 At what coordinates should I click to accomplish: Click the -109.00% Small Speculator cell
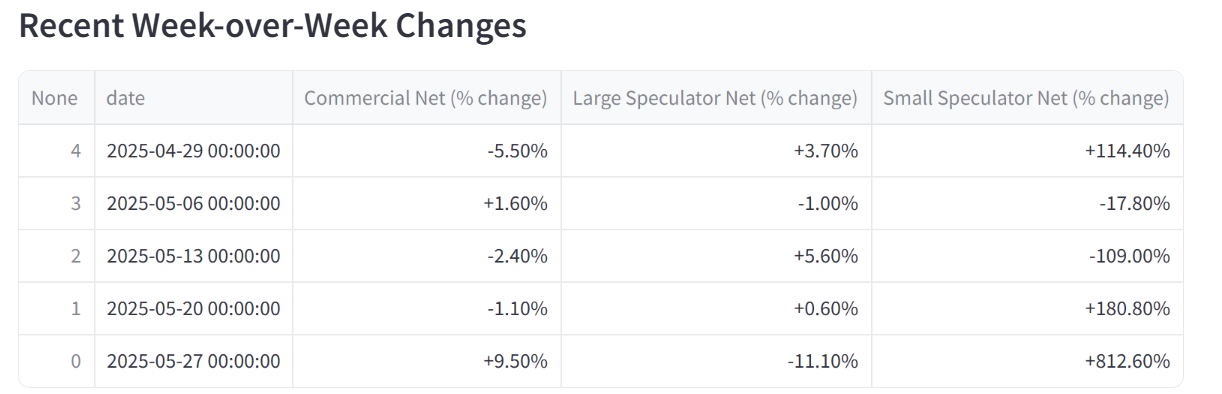pos(1027,256)
